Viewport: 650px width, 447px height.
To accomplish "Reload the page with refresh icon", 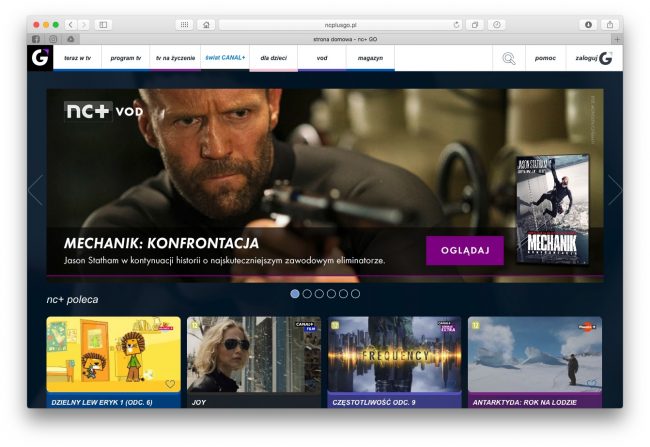I will click(x=456, y=25).
